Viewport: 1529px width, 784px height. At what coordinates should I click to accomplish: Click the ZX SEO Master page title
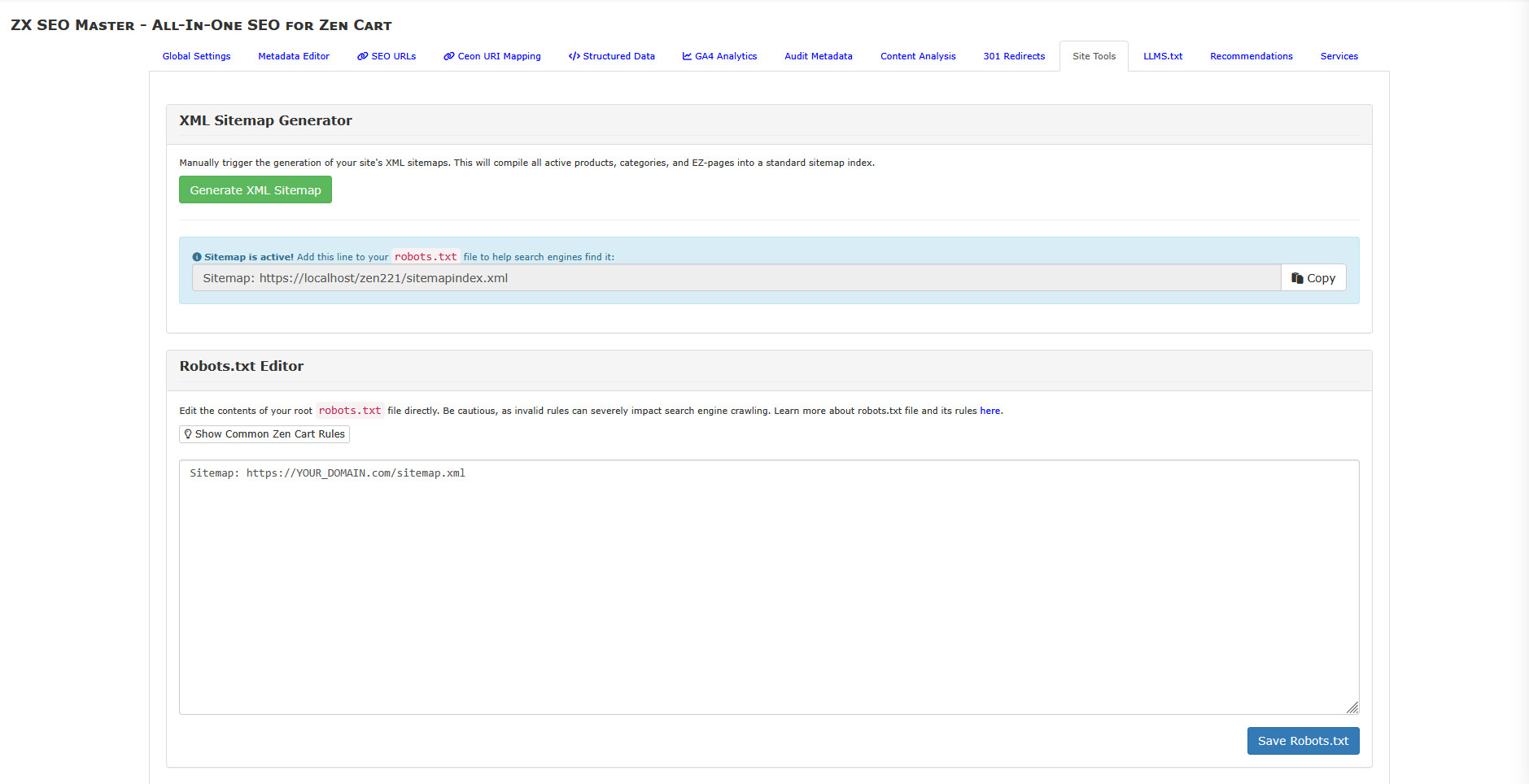[x=201, y=25]
